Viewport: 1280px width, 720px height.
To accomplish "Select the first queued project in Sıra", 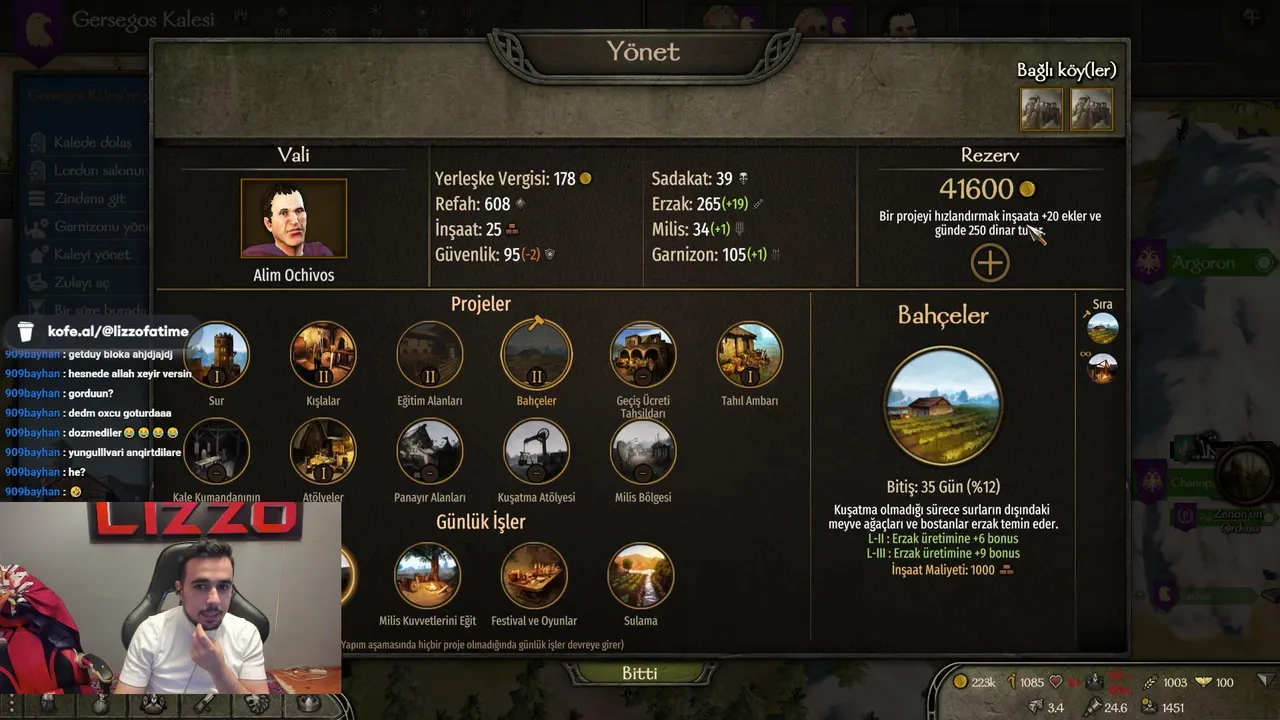I will click(1102, 328).
